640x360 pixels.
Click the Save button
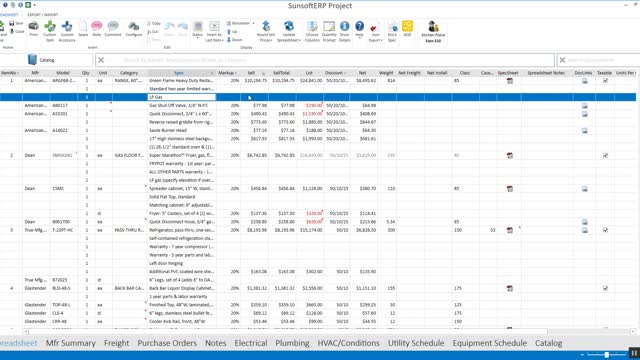(x=16, y=24)
